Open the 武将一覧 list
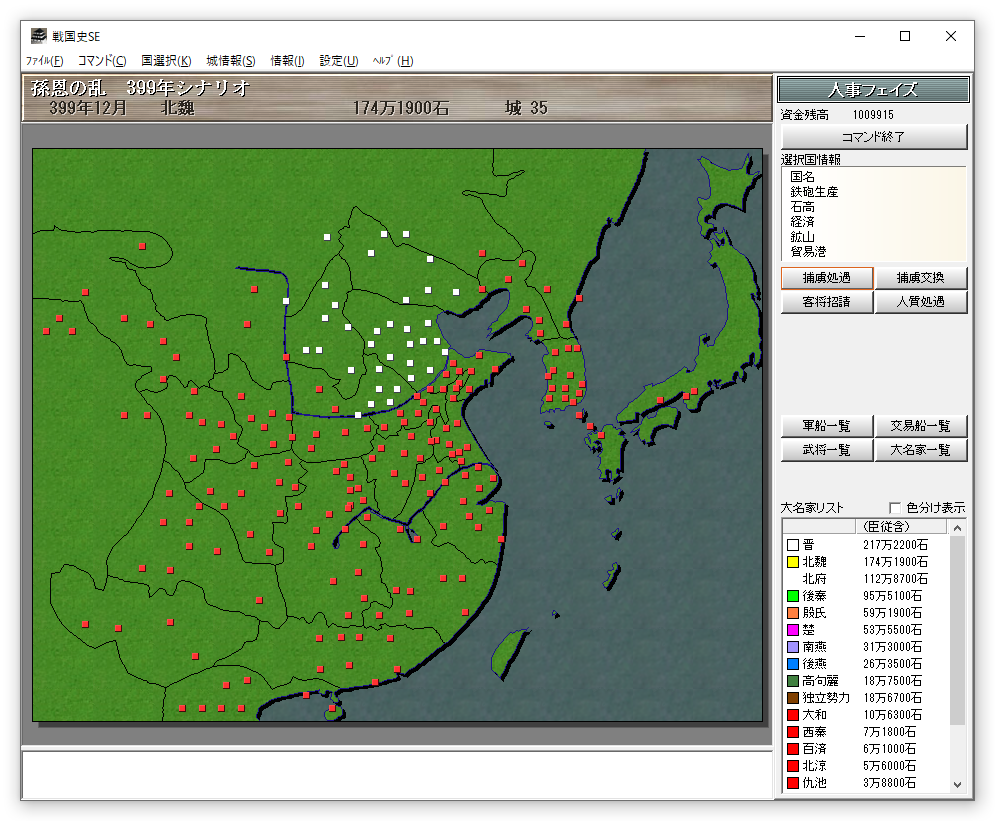The height and width of the screenshot is (821, 995). [827, 451]
